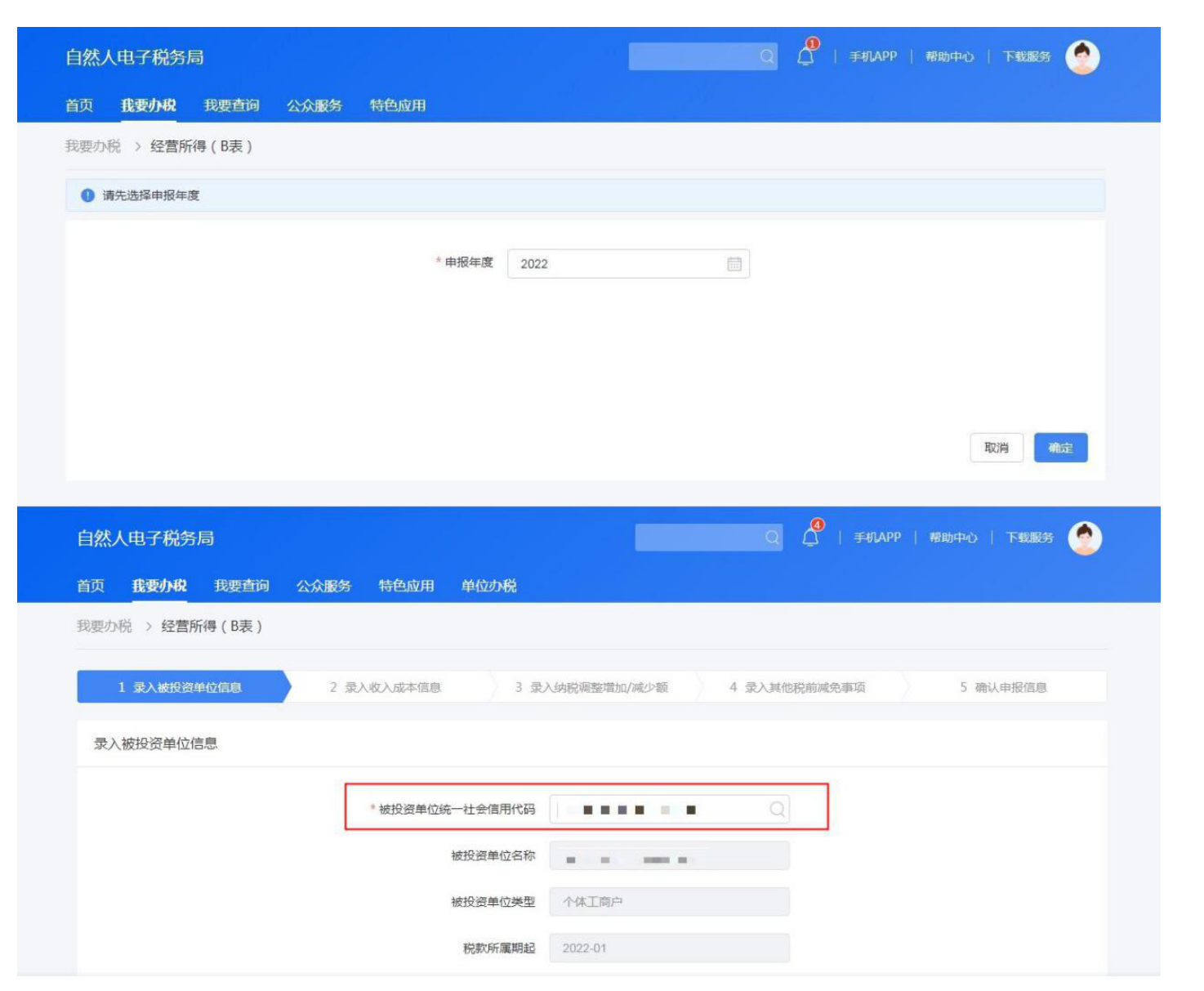Click 税款所属期起 field showing 2022-01
This screenshot has width=1204, height=991.
pyautogui.click(x=669, y=949)
